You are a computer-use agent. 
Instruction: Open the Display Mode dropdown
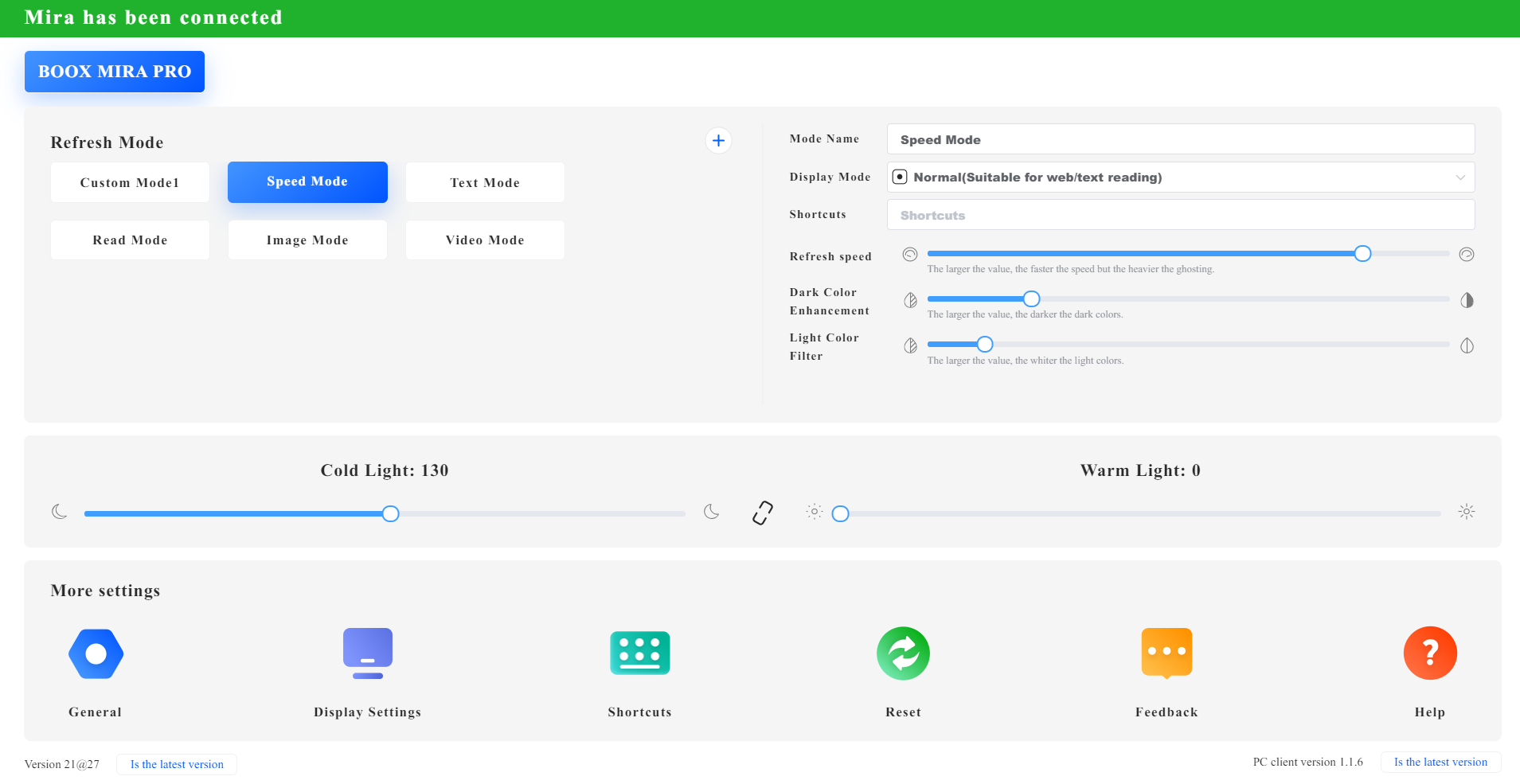(1181, 177)
